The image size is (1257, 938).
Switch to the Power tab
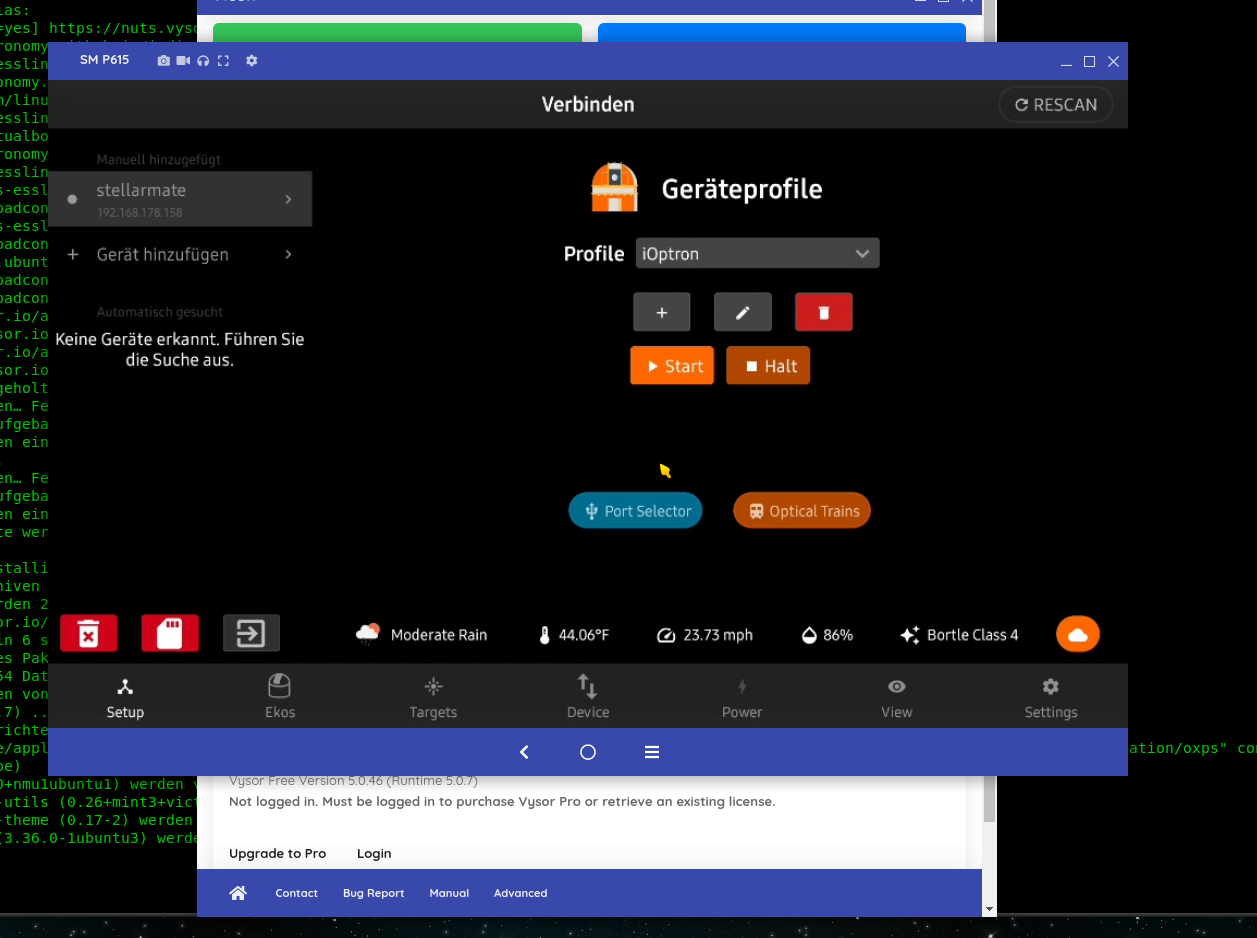tap(742, 698)
